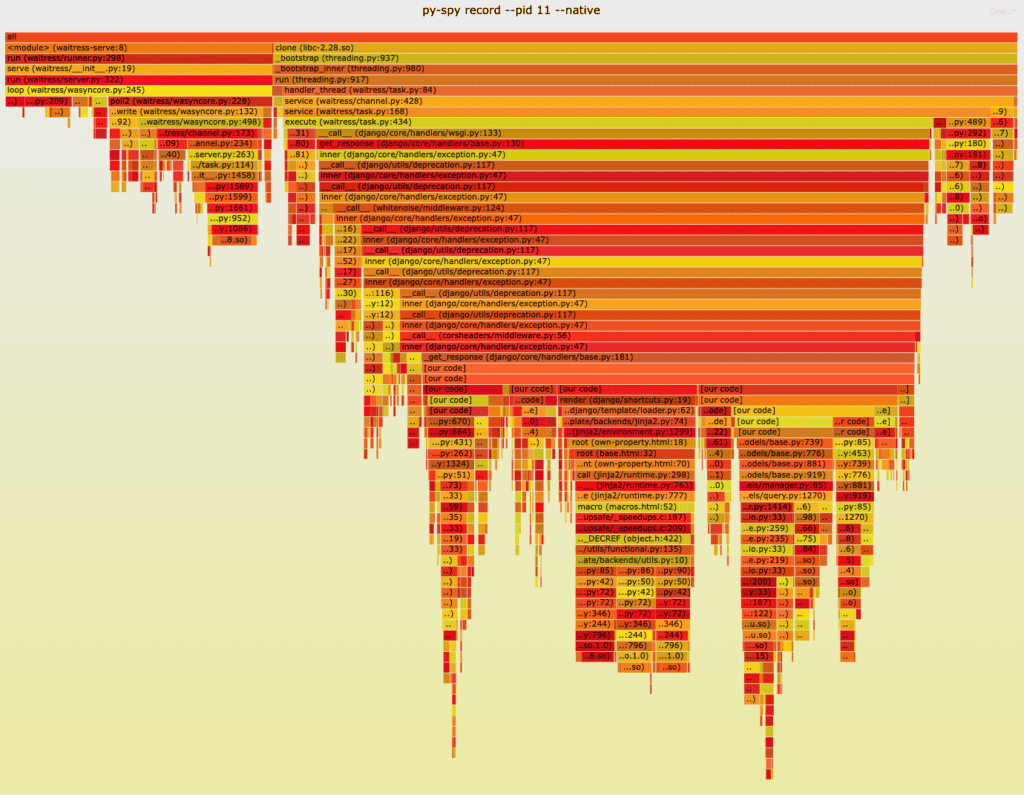This screenshot has width=1024, height=795.
Task: Zoom into run (waitress/runner.py:298) frame
Action: coord(138,59)
